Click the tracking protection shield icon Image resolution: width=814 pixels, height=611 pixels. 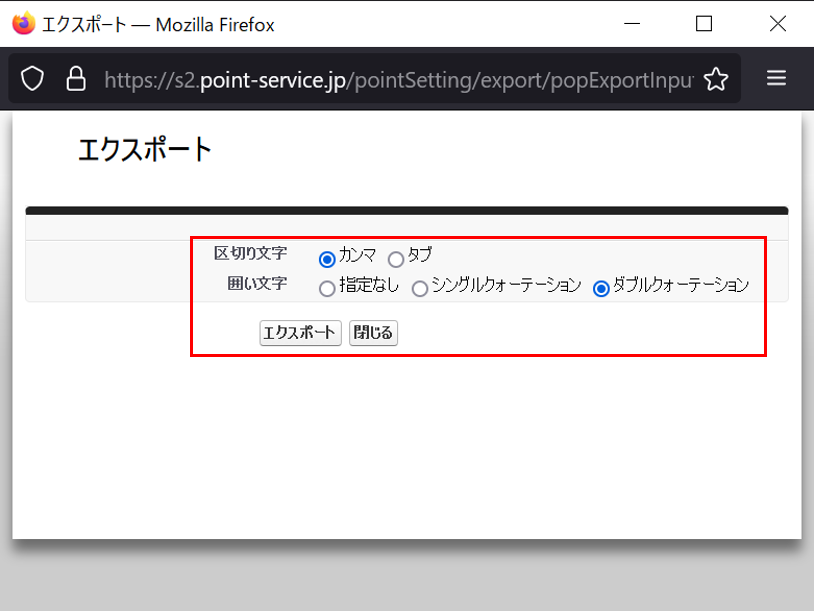[x=32, y=79]
